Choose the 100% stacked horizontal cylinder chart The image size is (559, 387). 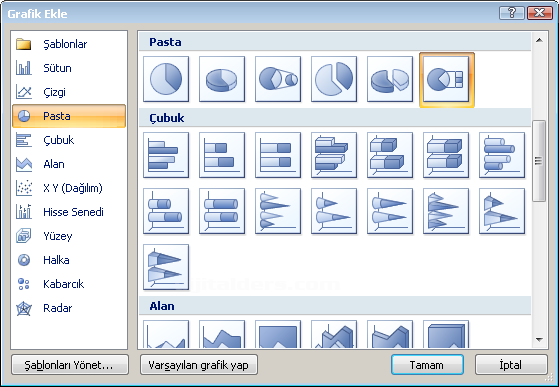[x=222, y=211]
